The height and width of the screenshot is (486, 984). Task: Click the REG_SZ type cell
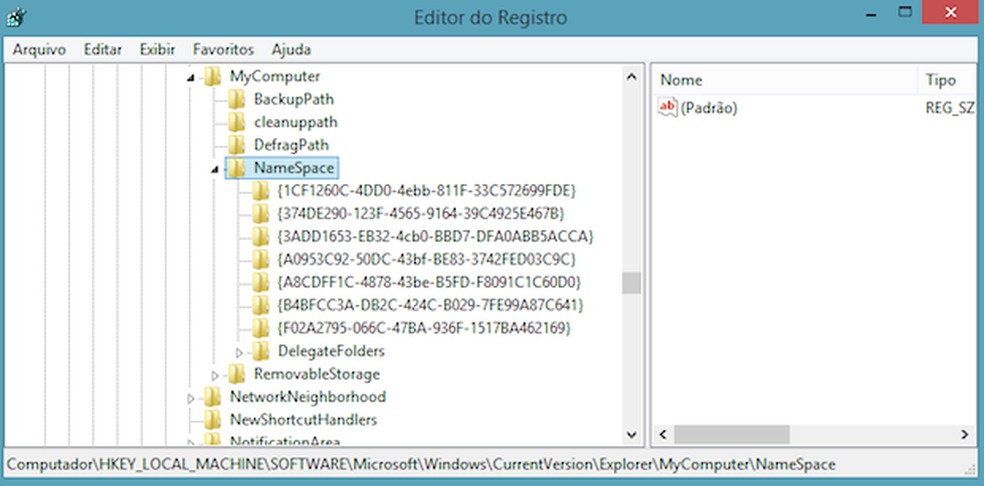[949, 108]
